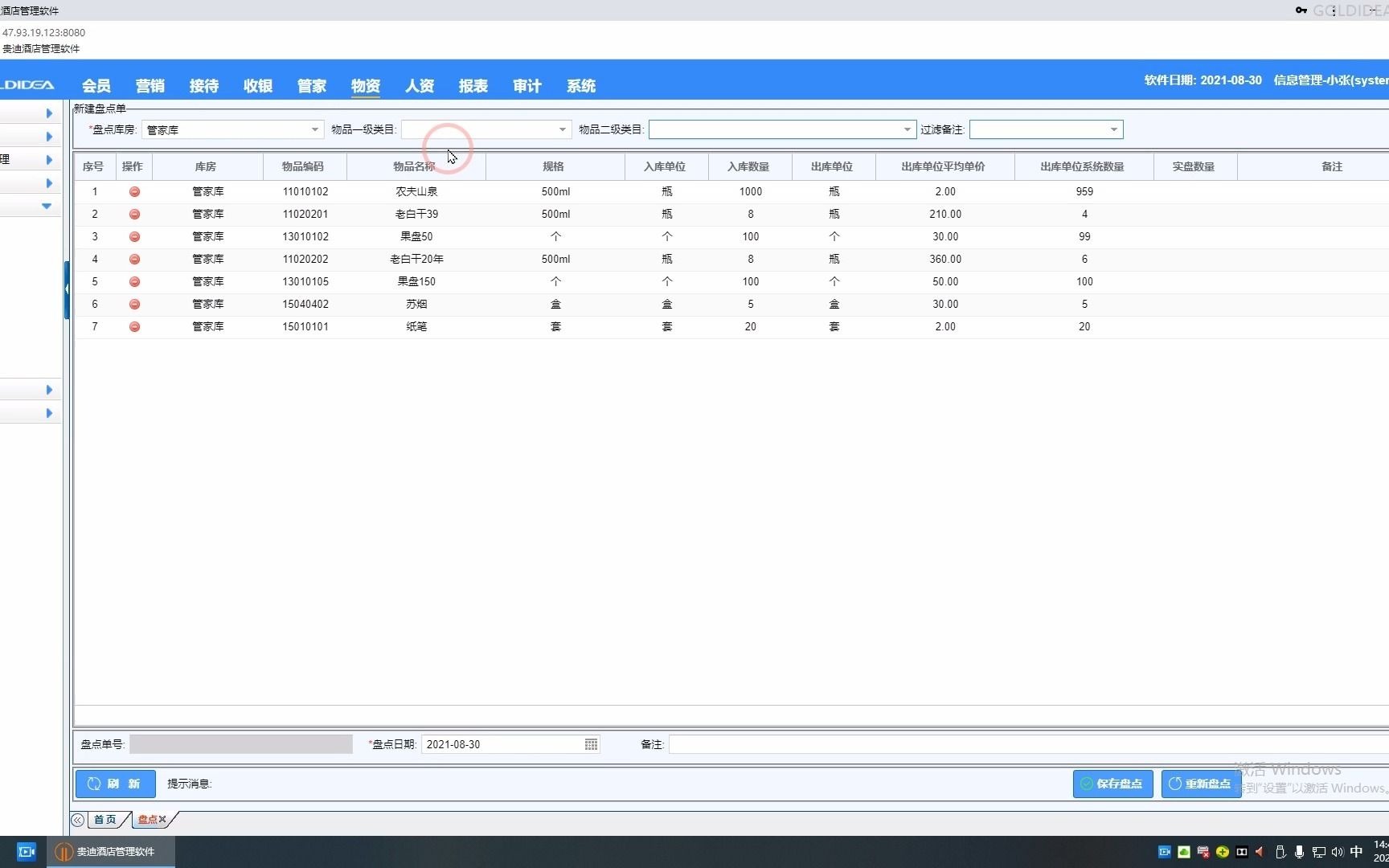Click red delete icon for 纸笔 row

tap(134, 326)
